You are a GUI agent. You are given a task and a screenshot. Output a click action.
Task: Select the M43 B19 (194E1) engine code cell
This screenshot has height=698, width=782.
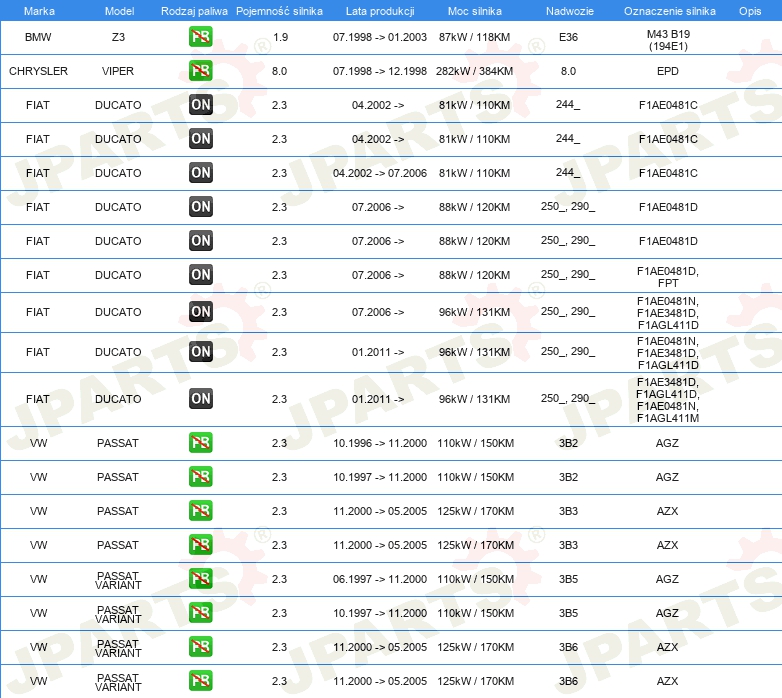pos(668,40)
